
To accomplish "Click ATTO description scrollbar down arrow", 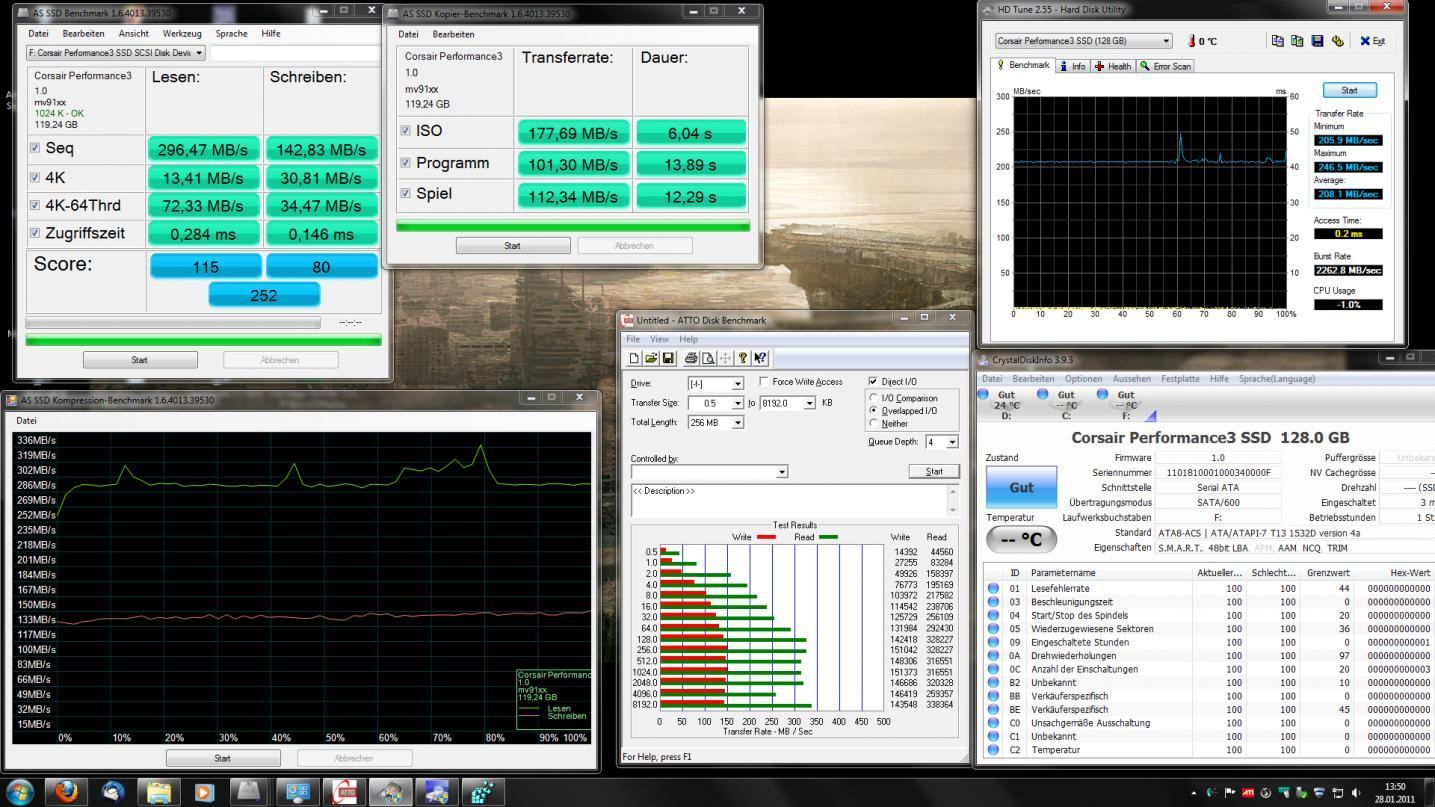I will click(x=952, y=510).
